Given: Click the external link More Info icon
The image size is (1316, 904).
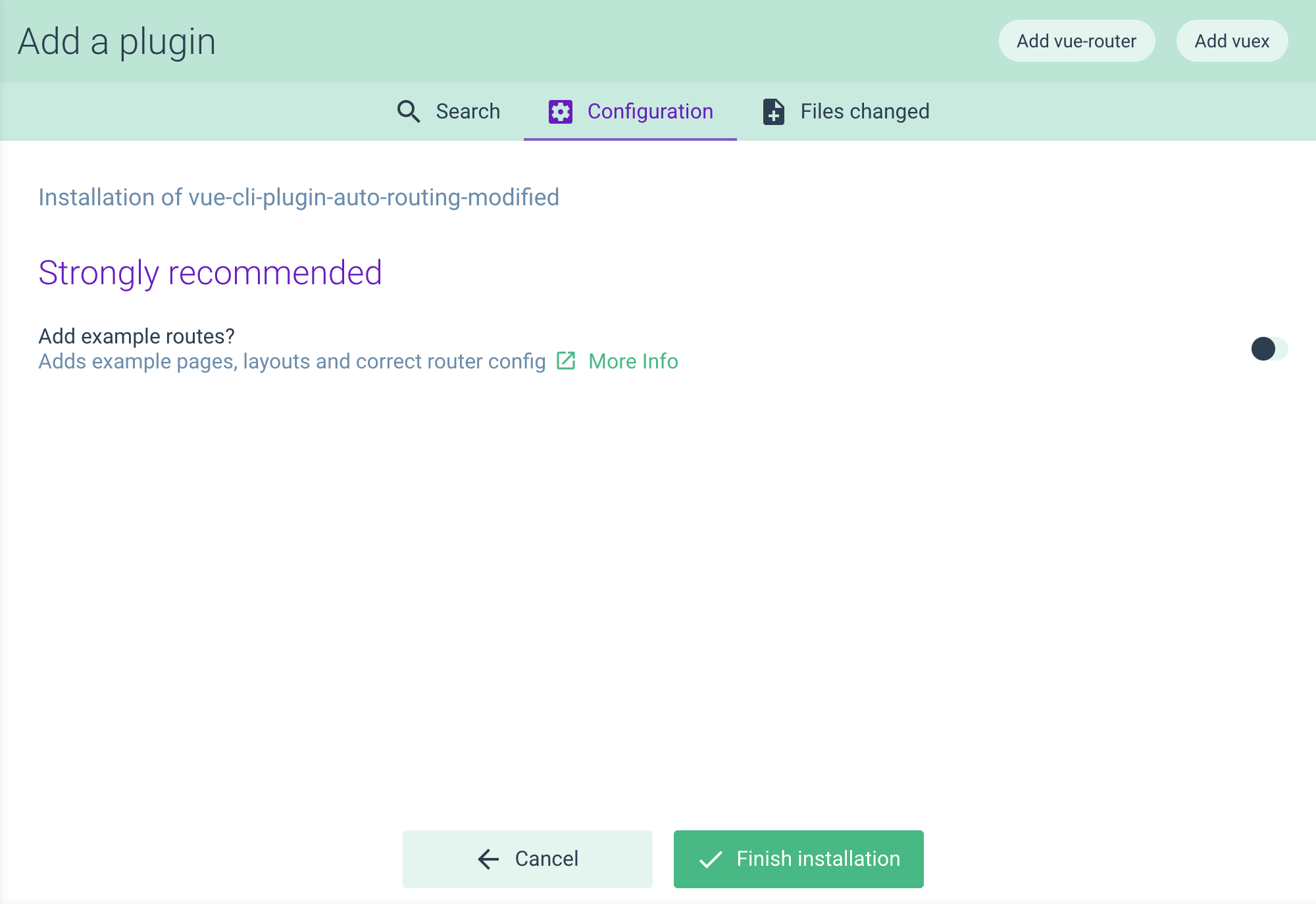Looking at the screenshot, I should pyautogui.click(x=565, y=360).
